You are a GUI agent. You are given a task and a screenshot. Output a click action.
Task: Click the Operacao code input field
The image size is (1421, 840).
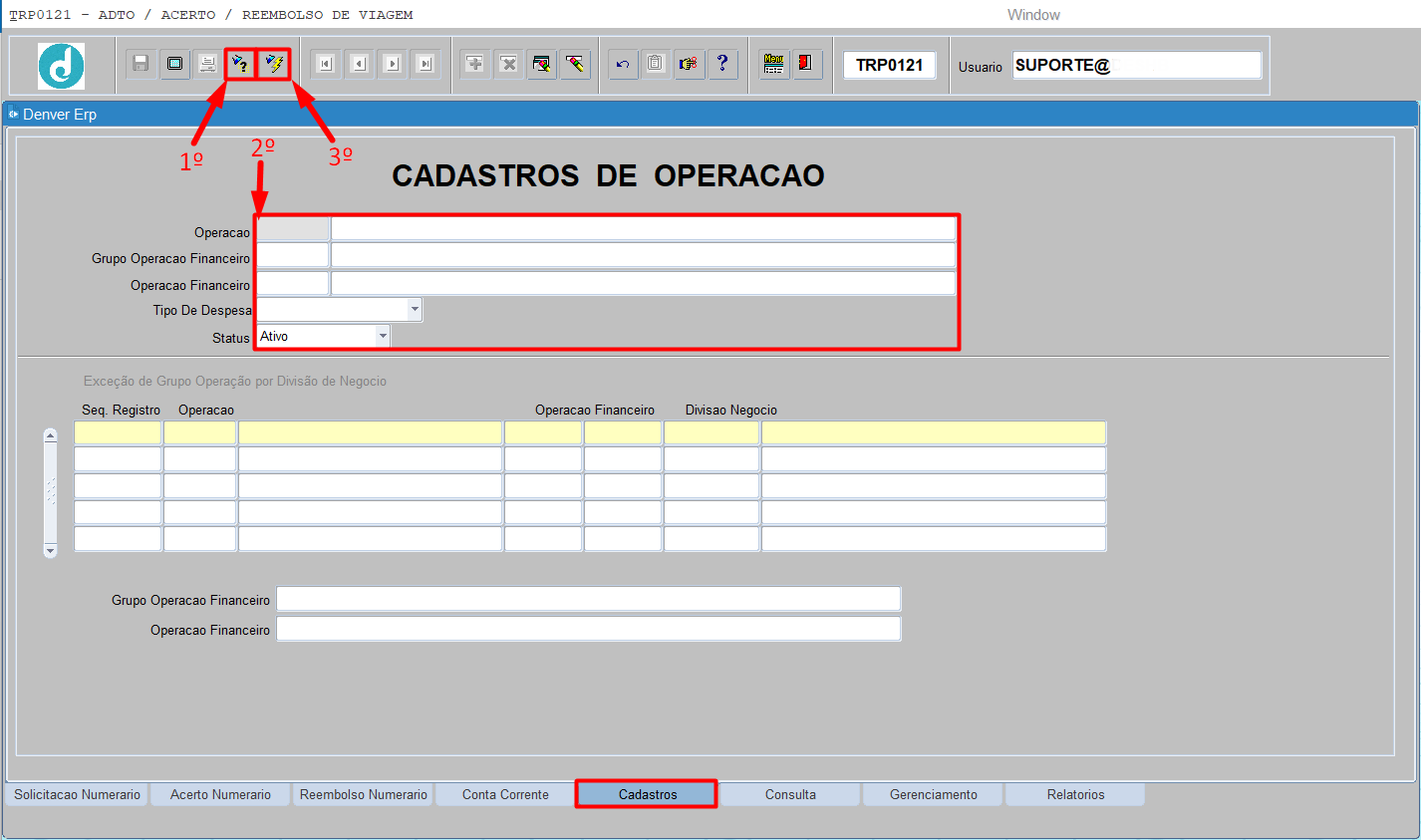coord(293,229)
